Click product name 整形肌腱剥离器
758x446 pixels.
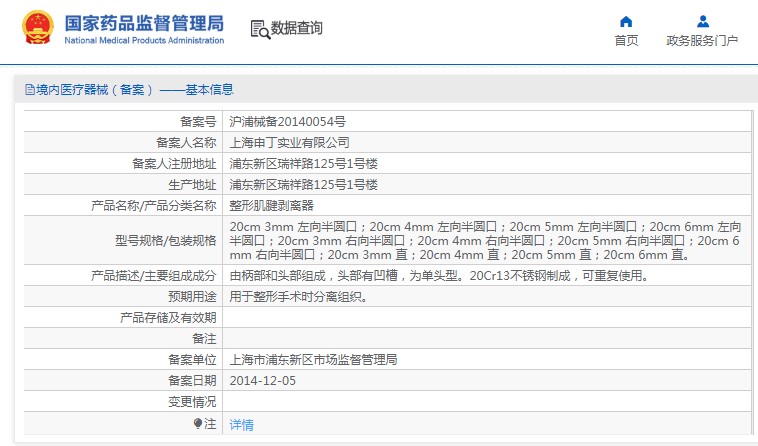pyautogui.click(x=272, y=205)
